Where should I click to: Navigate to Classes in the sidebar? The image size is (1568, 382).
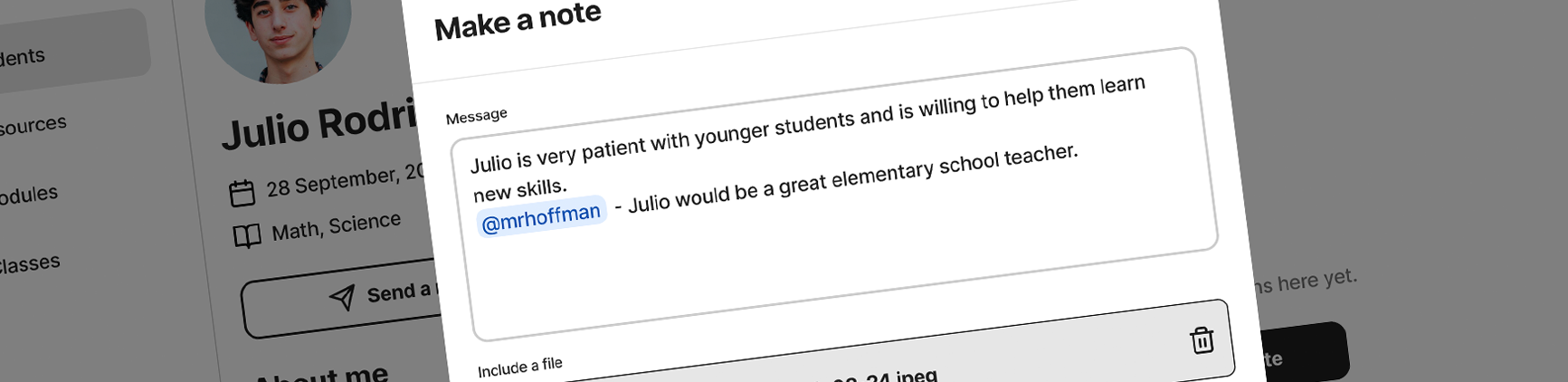point(30,264)
